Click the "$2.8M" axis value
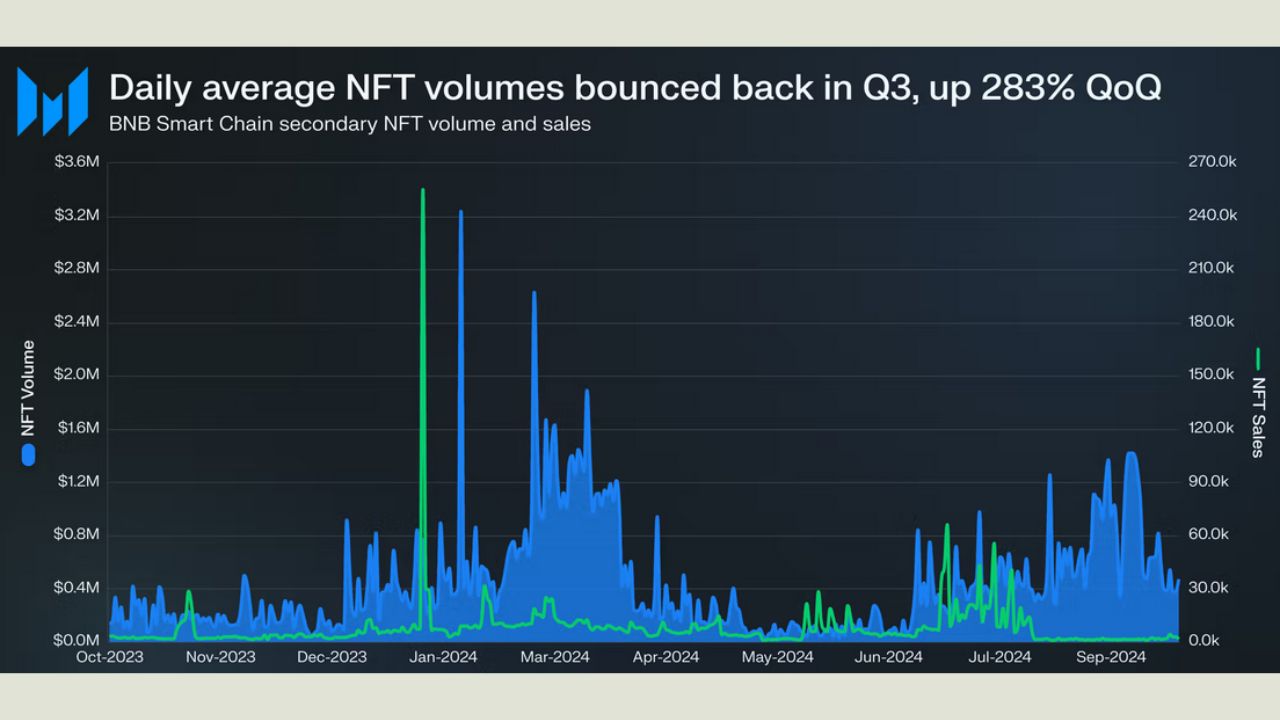The image size is (1280, 720). coord(76,268)
